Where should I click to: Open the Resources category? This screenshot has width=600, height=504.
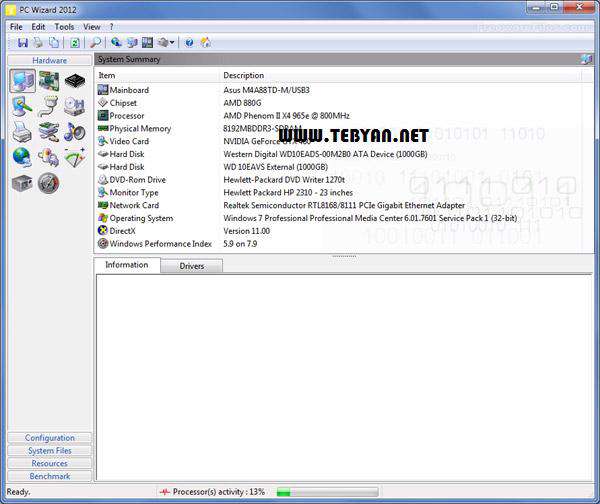(49, 463)
